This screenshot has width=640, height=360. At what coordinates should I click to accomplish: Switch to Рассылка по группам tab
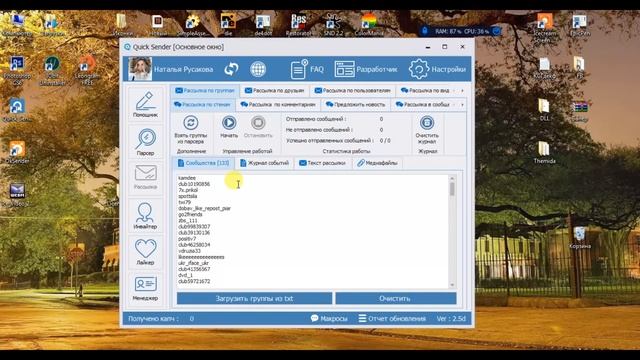click(205, 91)
